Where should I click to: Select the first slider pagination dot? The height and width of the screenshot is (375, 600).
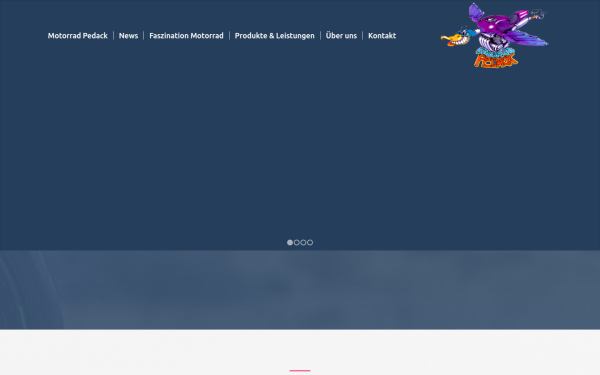[x=290, y=243]
